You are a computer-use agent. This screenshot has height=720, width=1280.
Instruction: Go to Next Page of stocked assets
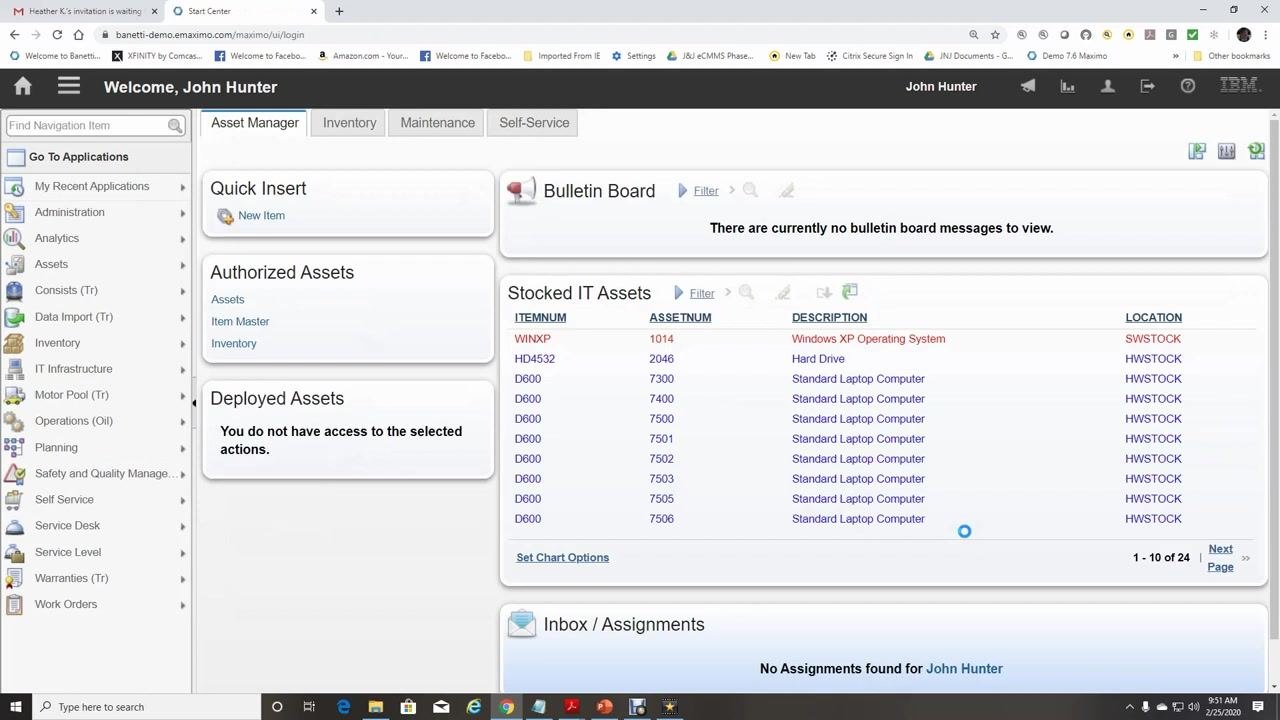click(x=1220, y=558)
